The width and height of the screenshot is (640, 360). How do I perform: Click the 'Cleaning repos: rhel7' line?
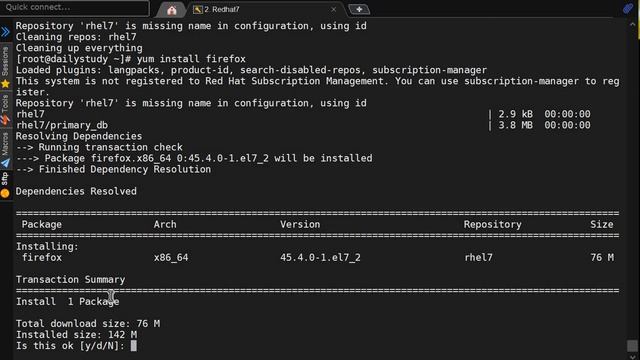pyautogui.click(x=76, y=37)
